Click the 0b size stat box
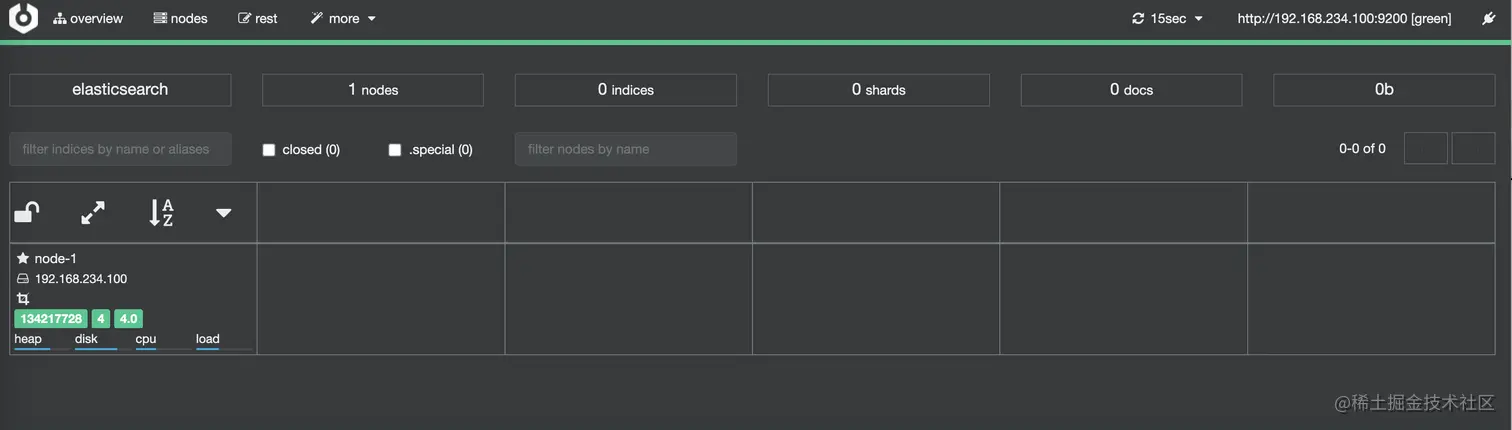Image resolution: width=1512 pixels, height=430 pixels. pos(1384,90)
